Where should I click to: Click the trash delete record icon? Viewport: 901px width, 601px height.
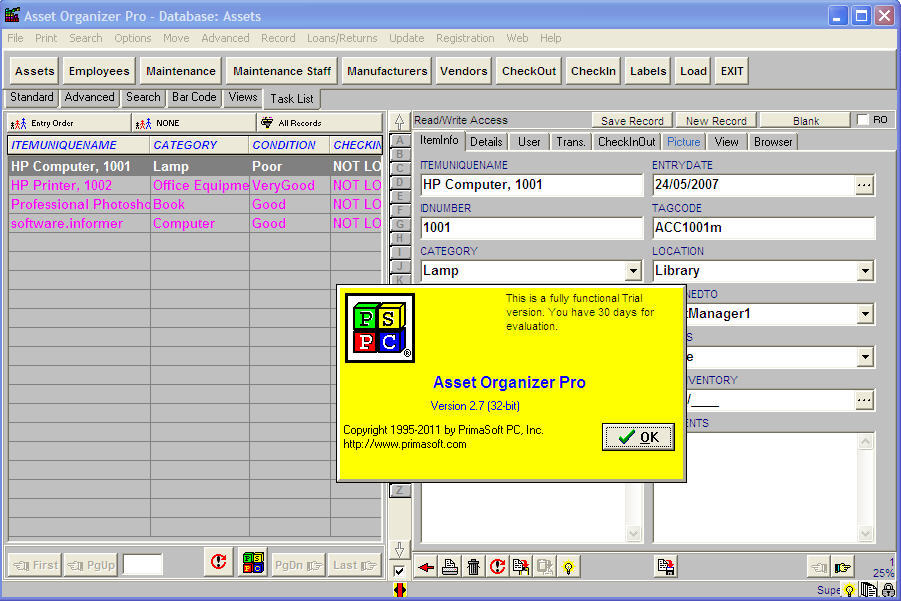pyautogui.click(x=472, y=567)
